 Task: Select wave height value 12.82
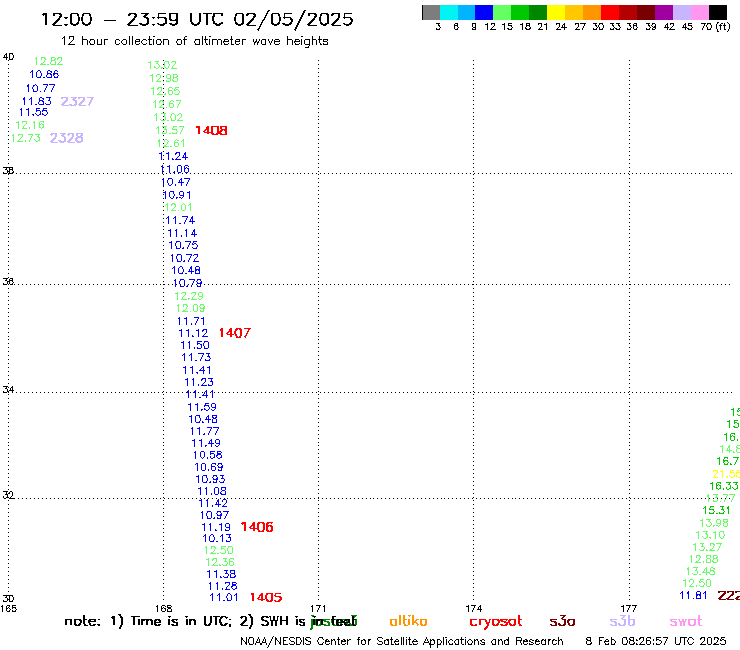point(48,61)
